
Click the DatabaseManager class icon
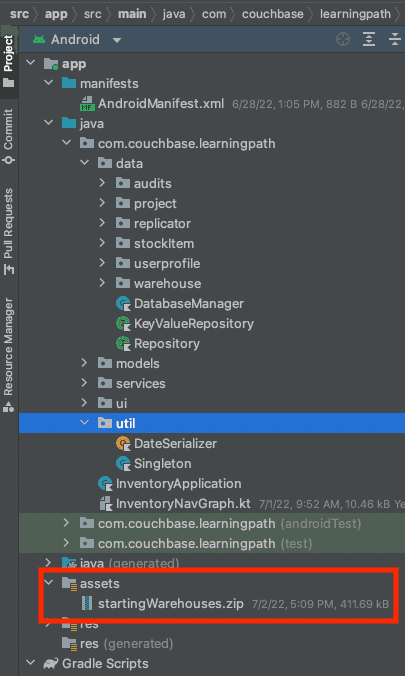[x=123, y=304]
